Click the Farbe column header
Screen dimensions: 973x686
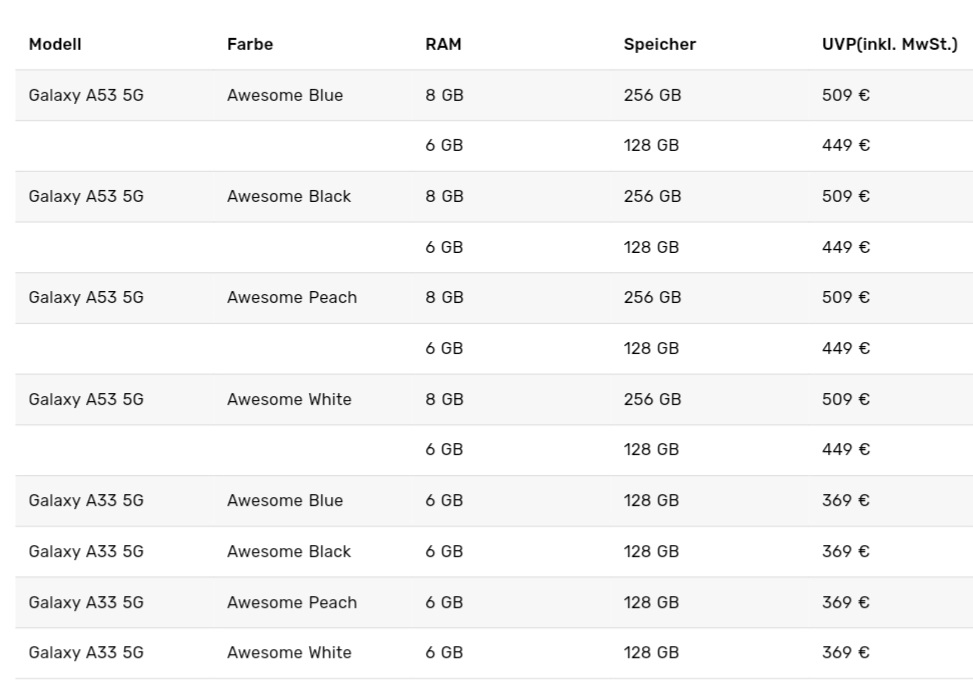pyautogui.click(x=250, y=45)
